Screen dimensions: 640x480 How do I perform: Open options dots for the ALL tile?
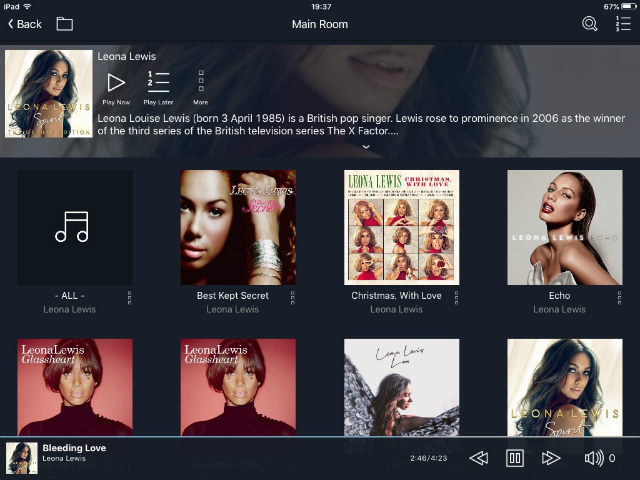click(x=129, y=298)
